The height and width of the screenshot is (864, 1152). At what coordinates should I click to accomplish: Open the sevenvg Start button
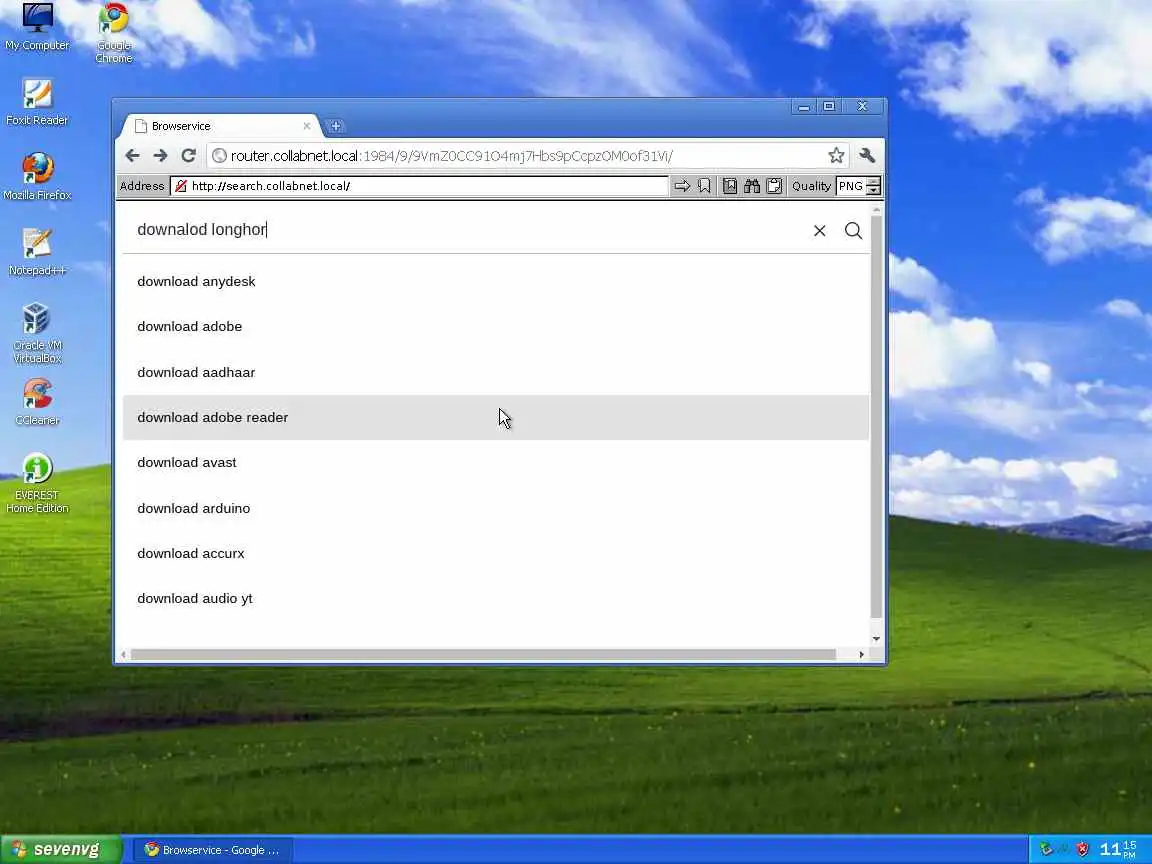point(61,849)
